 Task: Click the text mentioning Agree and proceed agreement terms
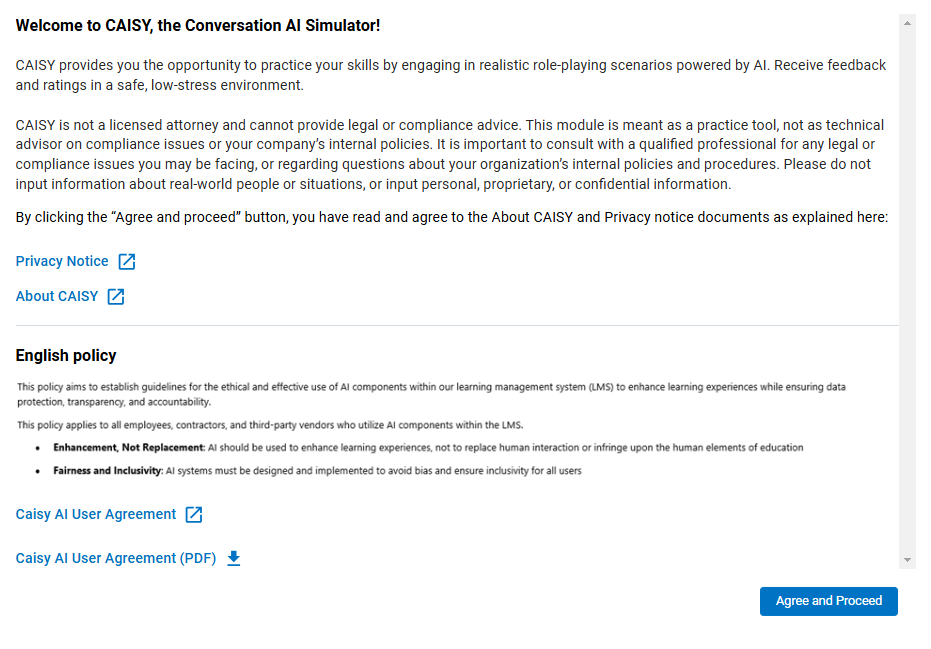click(450, 216)
